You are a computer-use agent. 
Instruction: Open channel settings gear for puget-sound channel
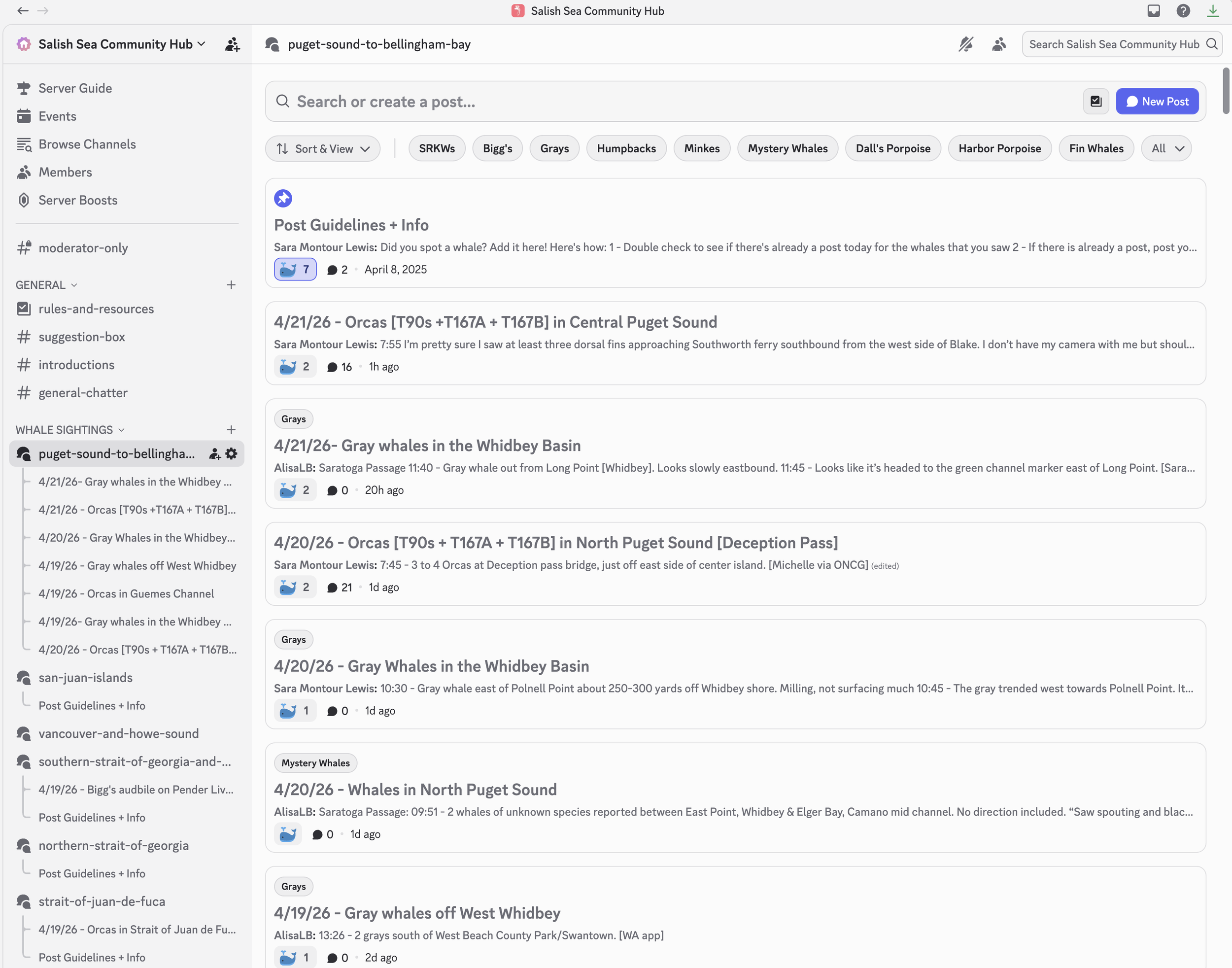(x=231, y=453)
